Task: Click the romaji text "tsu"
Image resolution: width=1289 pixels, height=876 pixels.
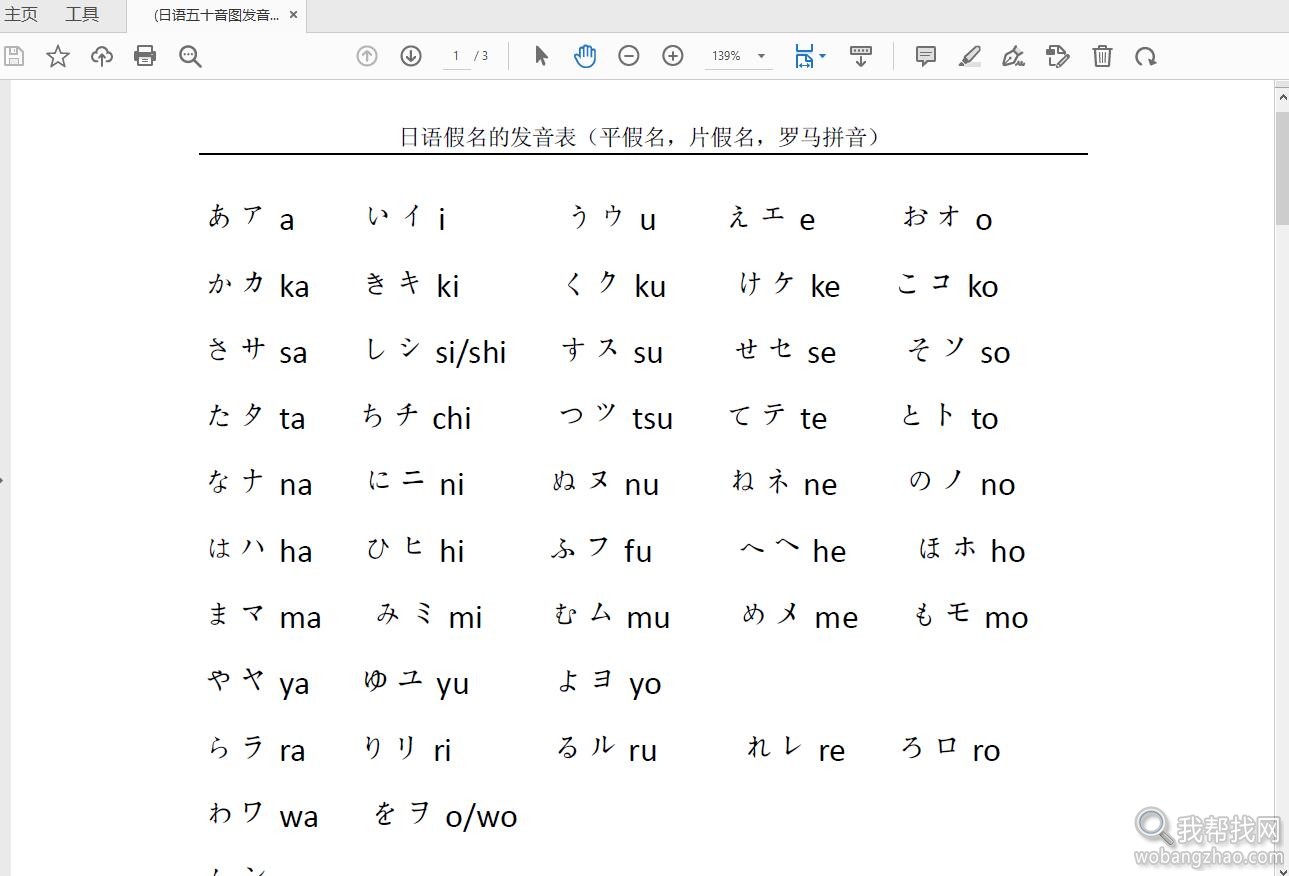Action: 653,419
